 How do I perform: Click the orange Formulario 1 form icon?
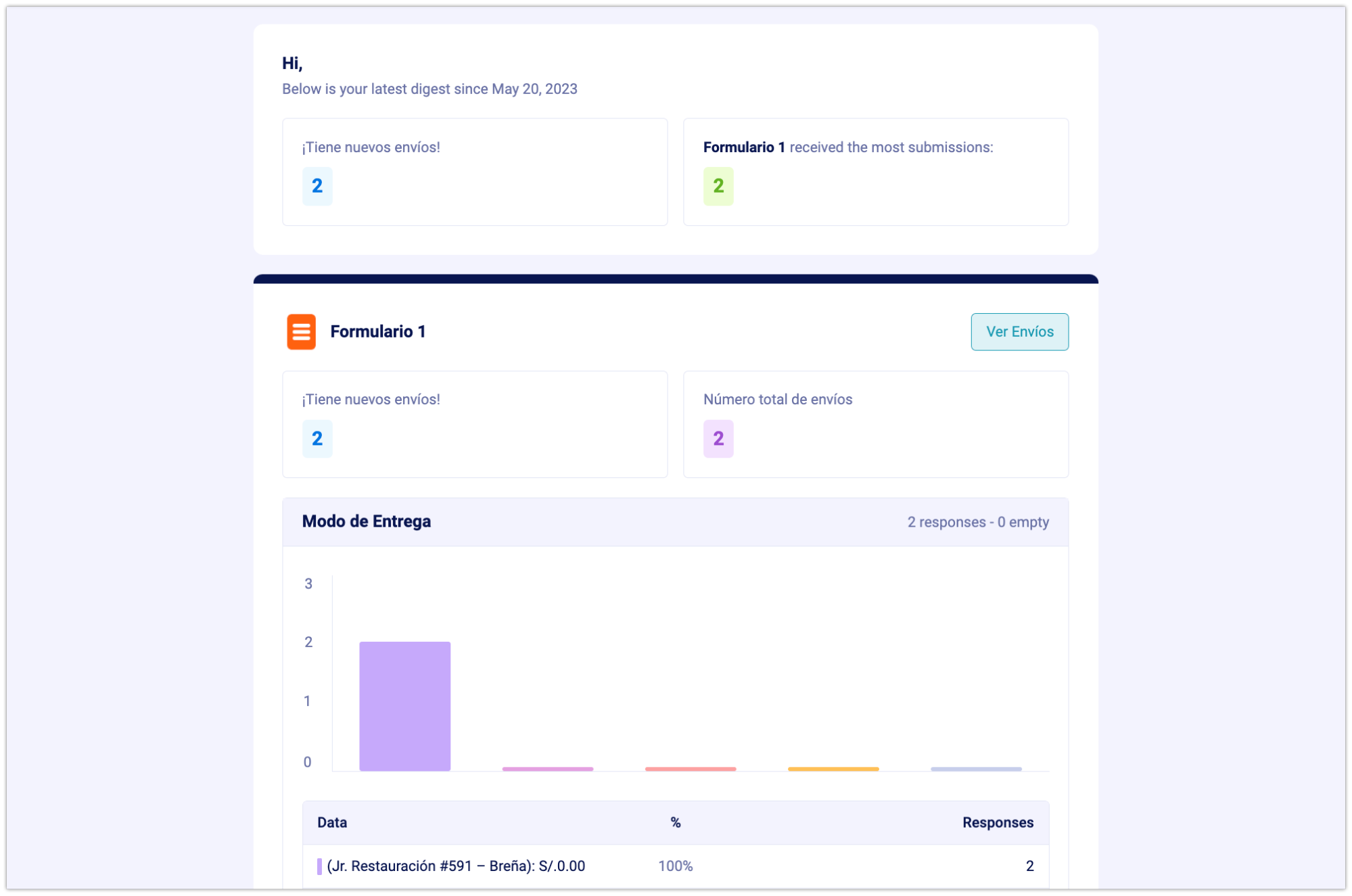tap(301, 331)
